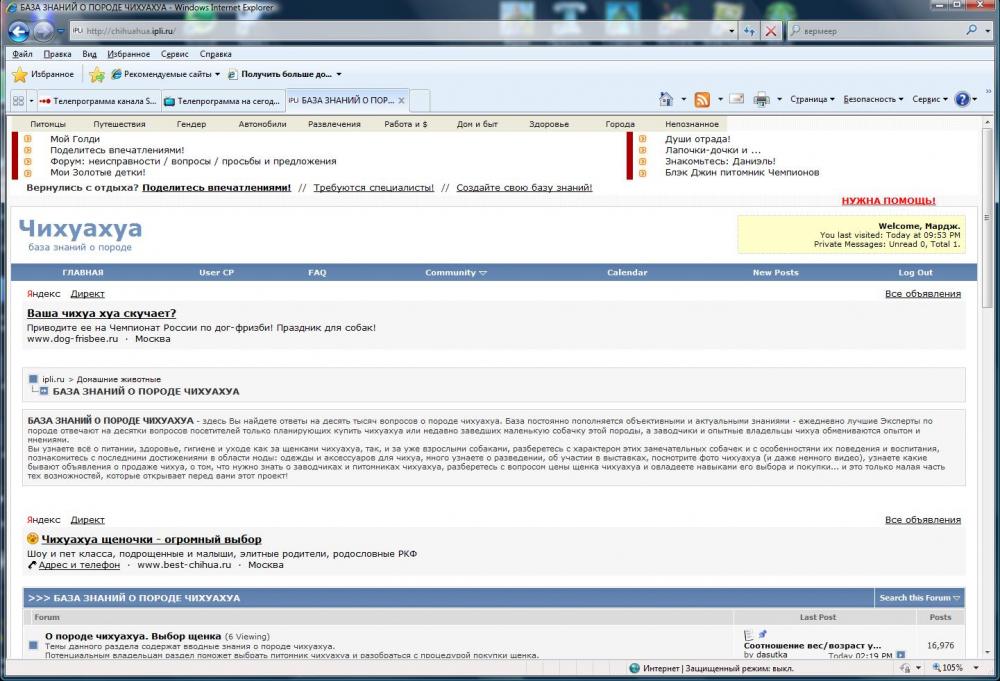Open Quick Tabs grid icon
The image size is (1000, 681).
tap(18, 100)
